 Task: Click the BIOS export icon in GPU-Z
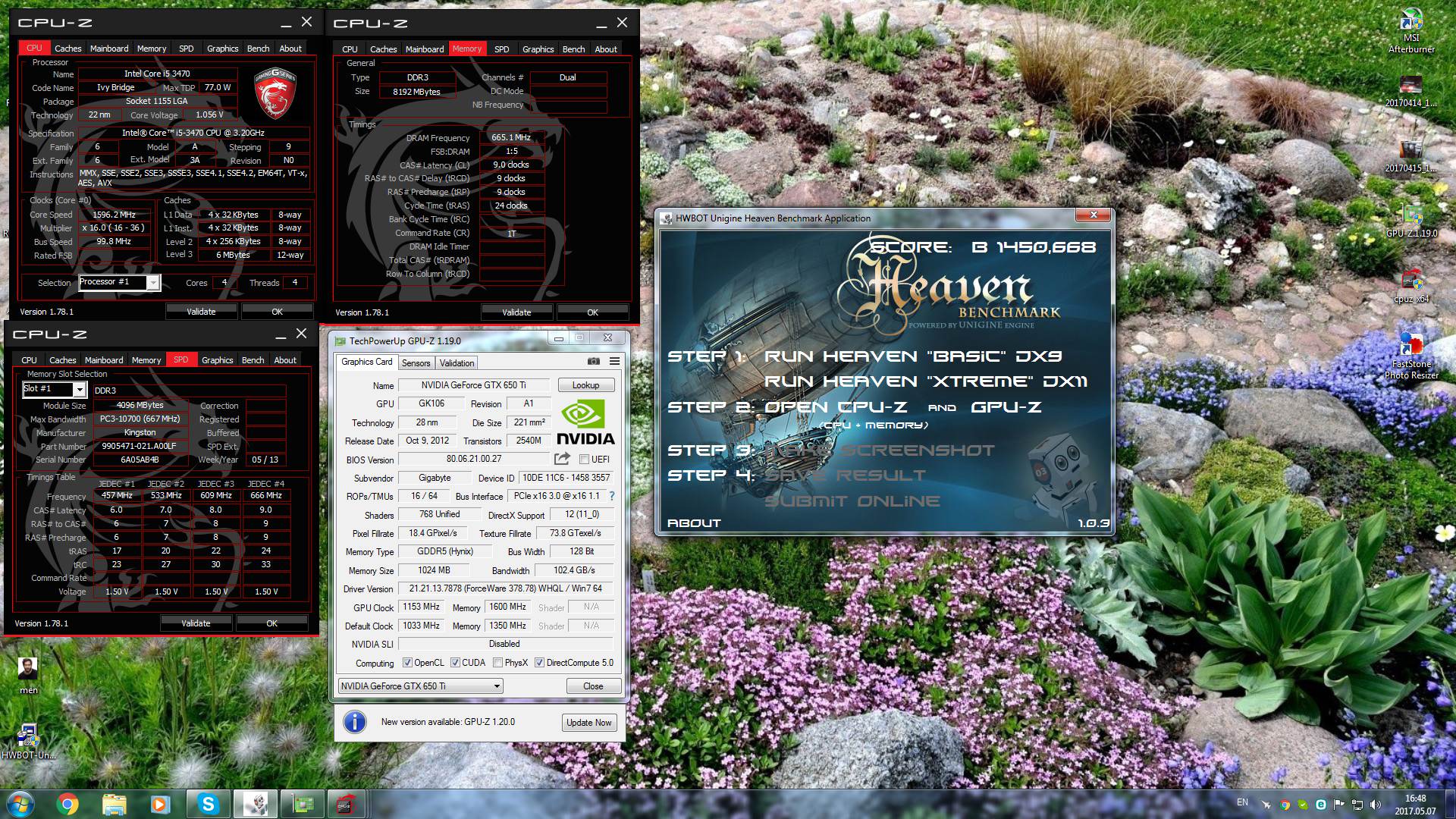click(x=562, y=459)
